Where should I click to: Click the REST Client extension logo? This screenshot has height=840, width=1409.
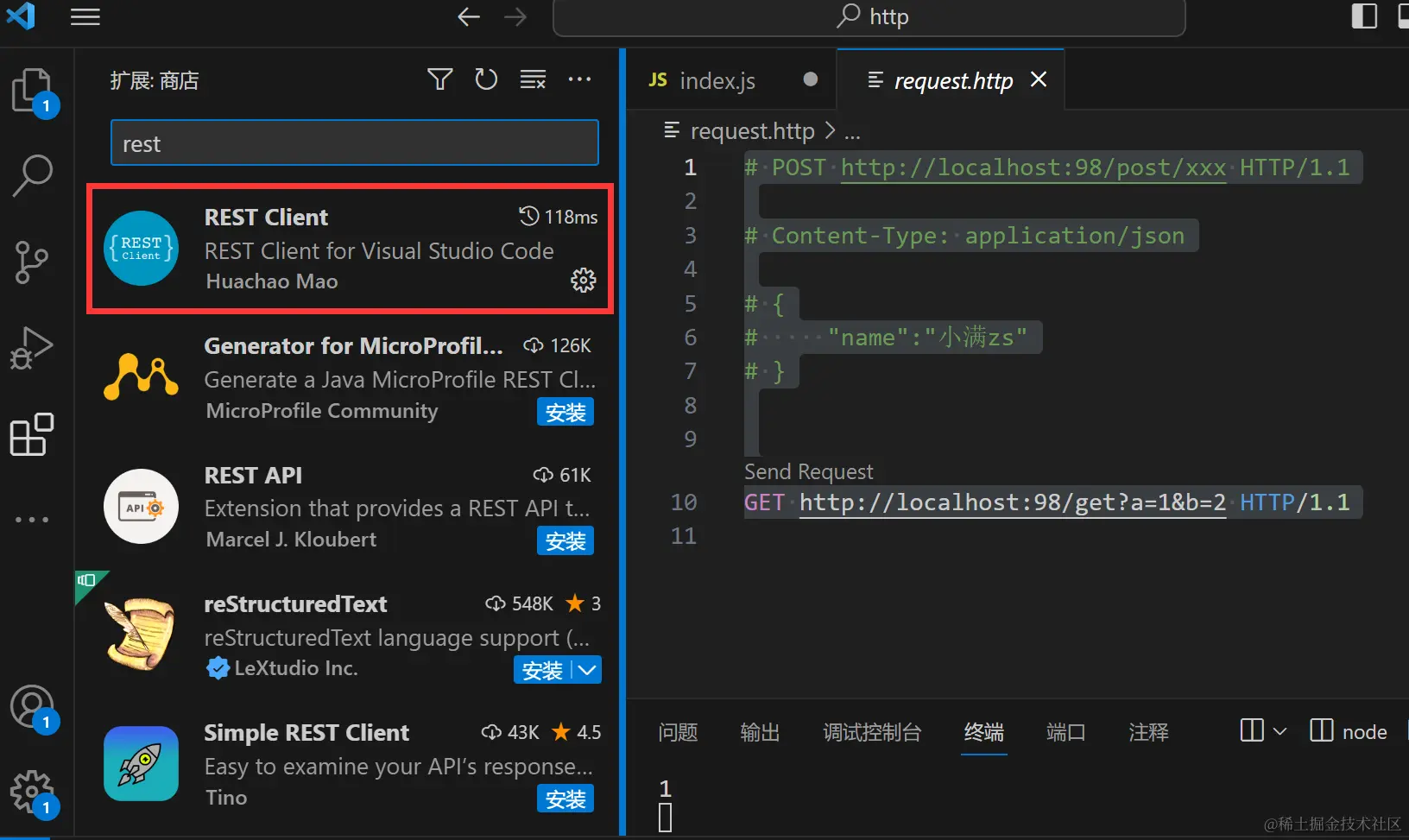[141, 249]
